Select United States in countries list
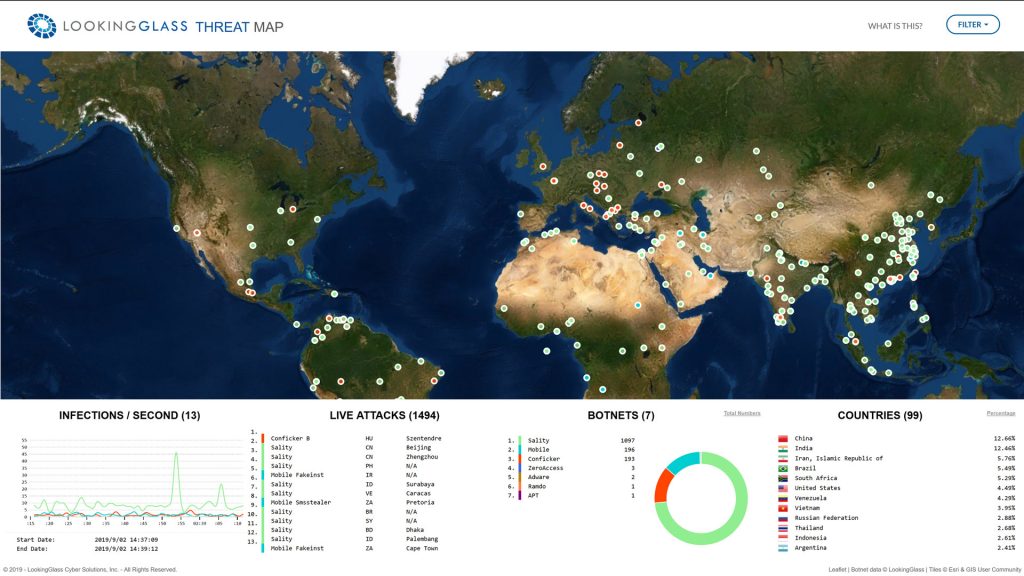Image resolution: width=1024 pixels, height=576 pixels. pyautogui.click(x=817, y=488)
